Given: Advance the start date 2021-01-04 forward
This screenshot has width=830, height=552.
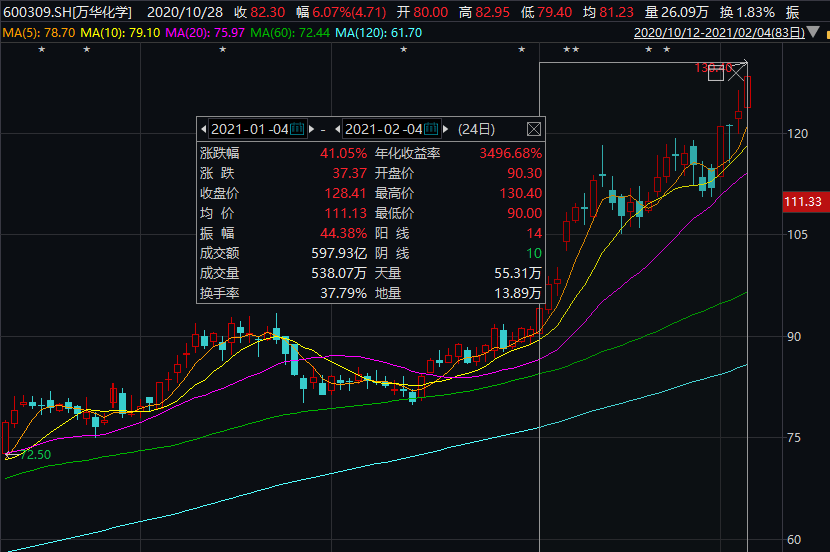Looking at the screenshot, I should pos(312,129).
